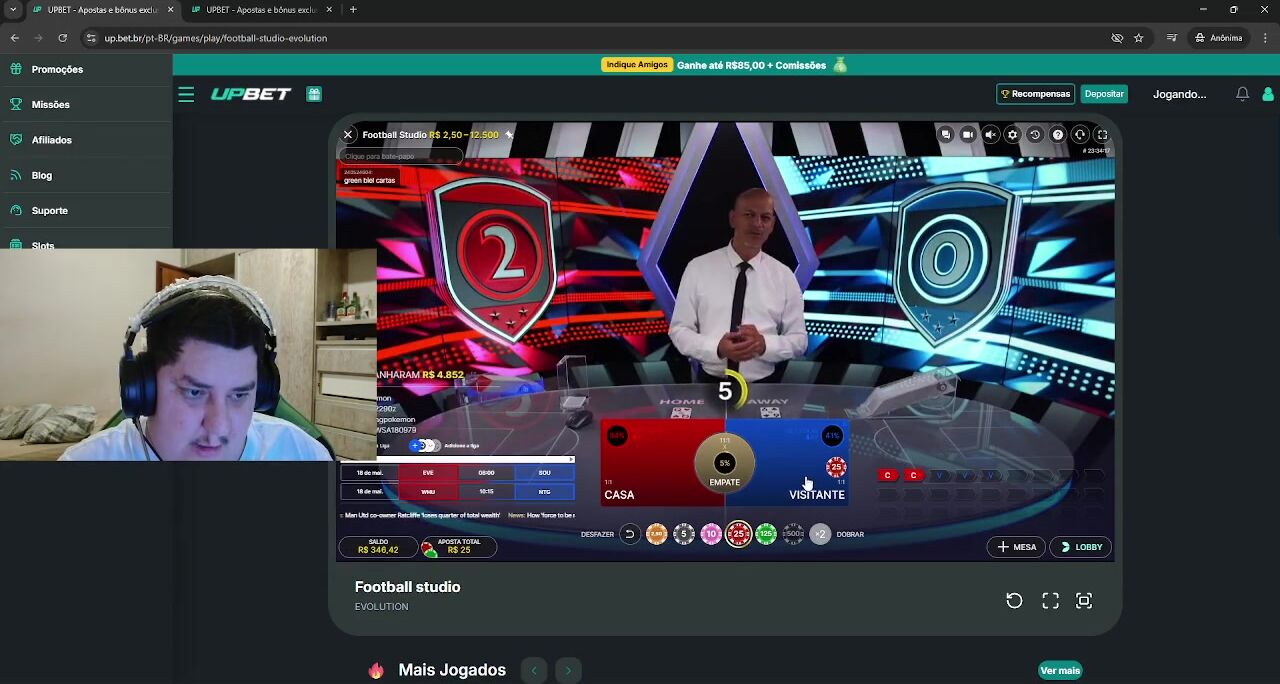1280x684 pixels.
Task: Bookmark this page star icon
Action: pyautogui.click(x=1138, y=38)
